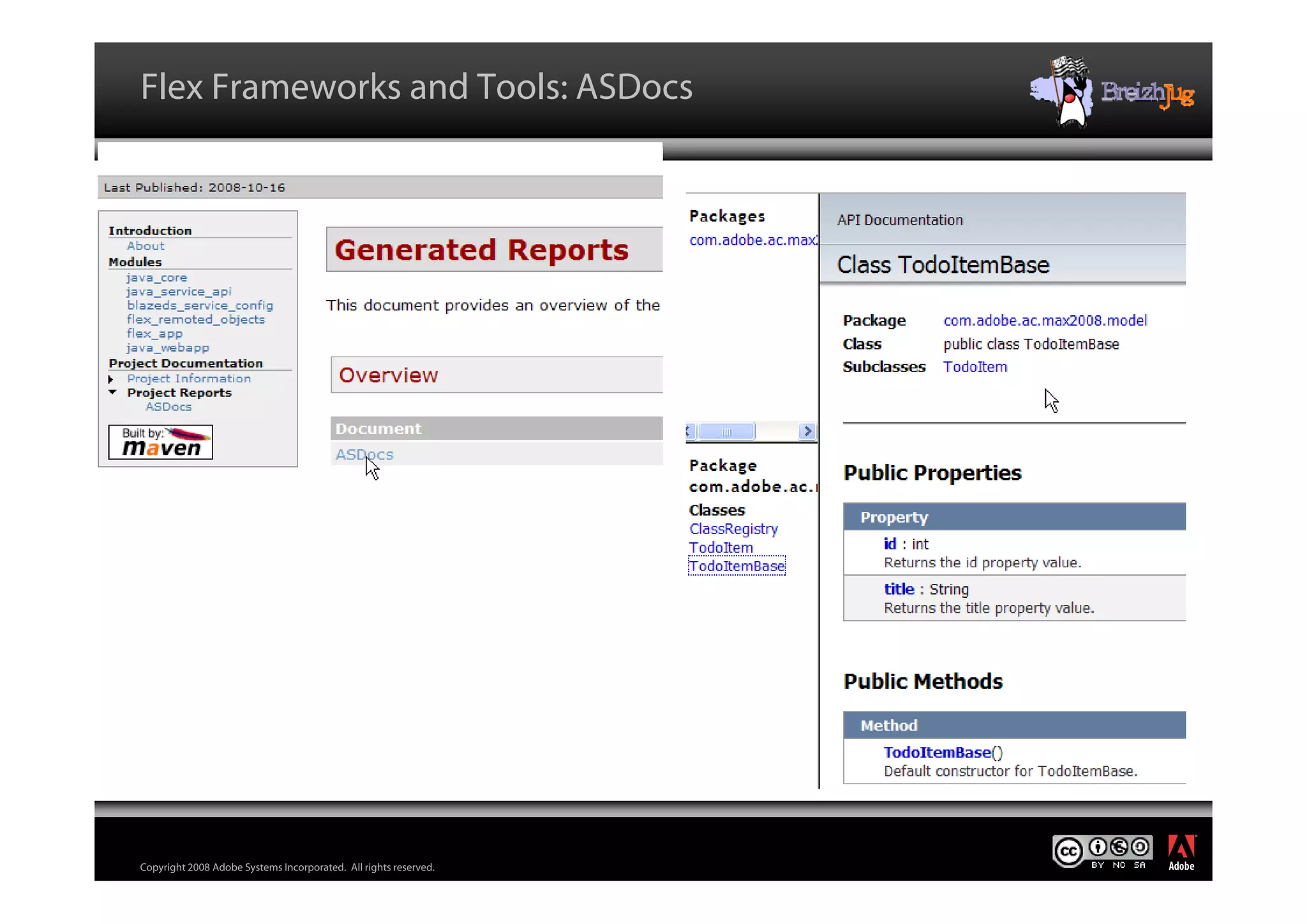Click the right scroll arrow in Packages pane
This screenshot has height=924, width=1307.
(x=807, y=431)
